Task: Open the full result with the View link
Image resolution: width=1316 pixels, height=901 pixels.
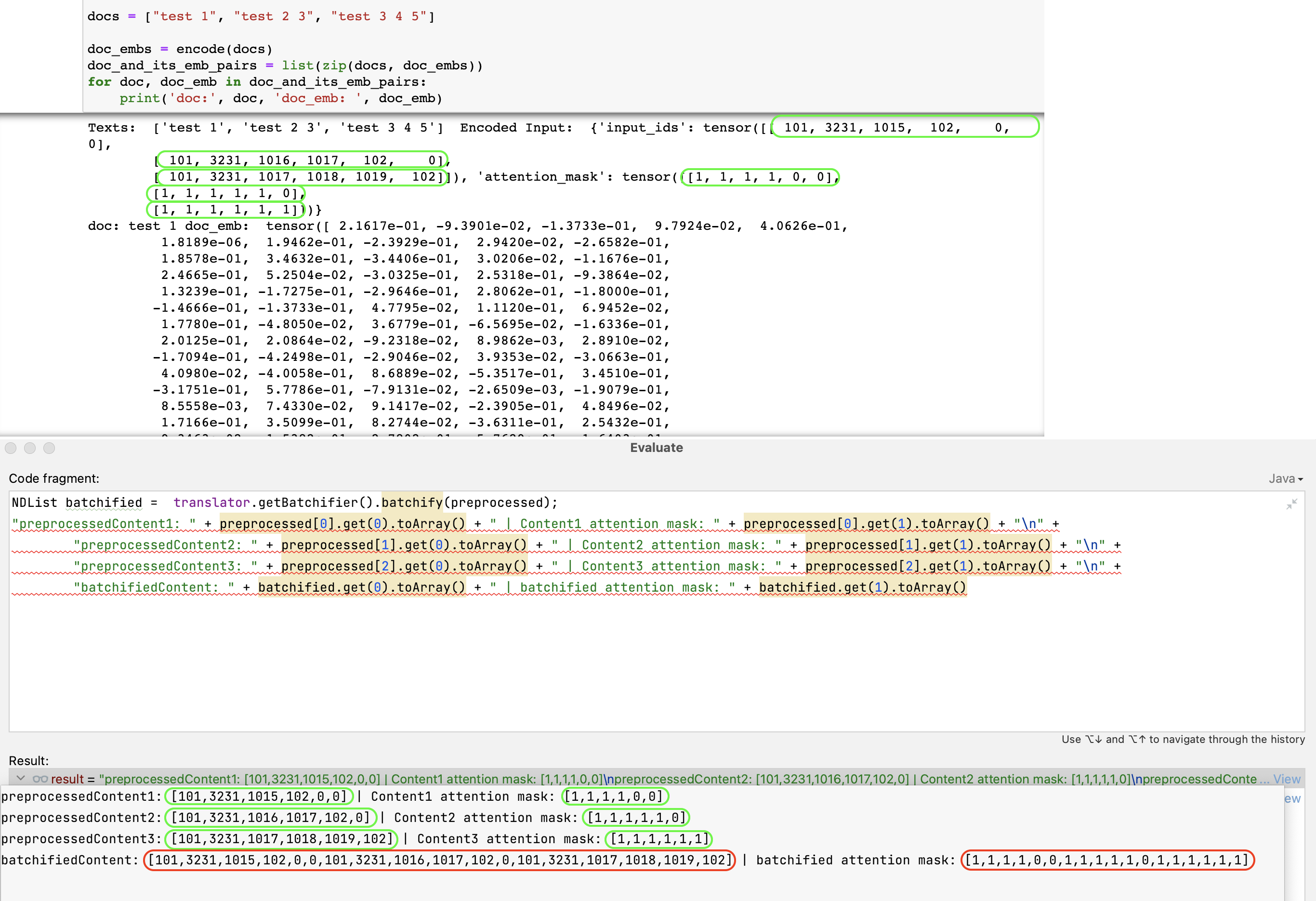Action: coord(1287,779)
